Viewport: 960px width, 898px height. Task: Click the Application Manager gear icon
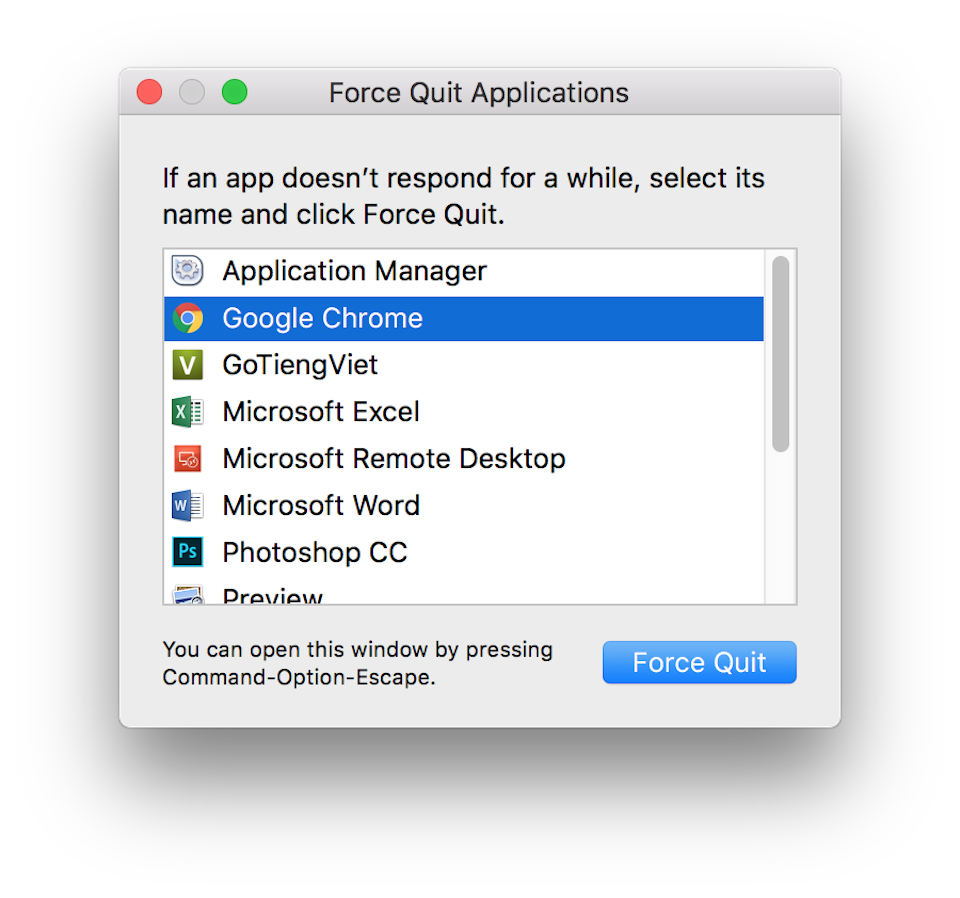click(188, 271)
